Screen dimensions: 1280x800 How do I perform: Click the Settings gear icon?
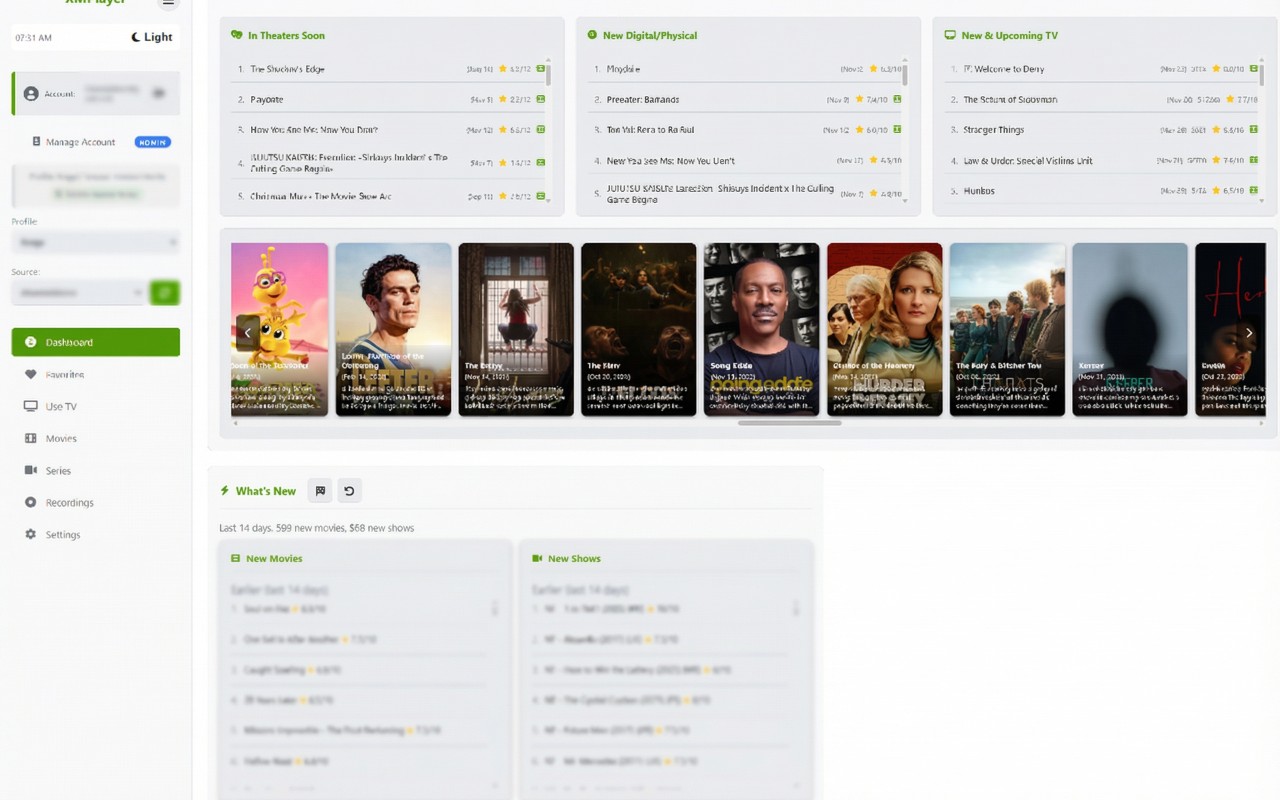click(x=30, y=534)
